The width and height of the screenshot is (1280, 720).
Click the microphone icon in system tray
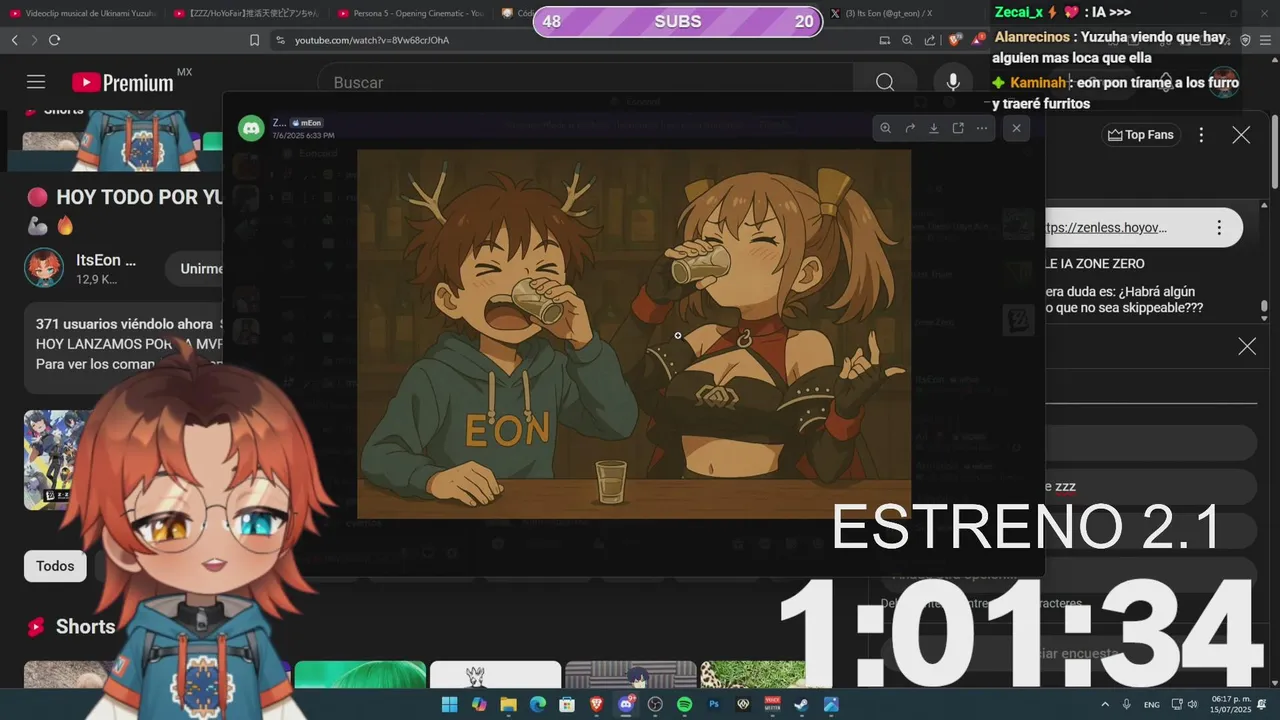[1127, 704]
